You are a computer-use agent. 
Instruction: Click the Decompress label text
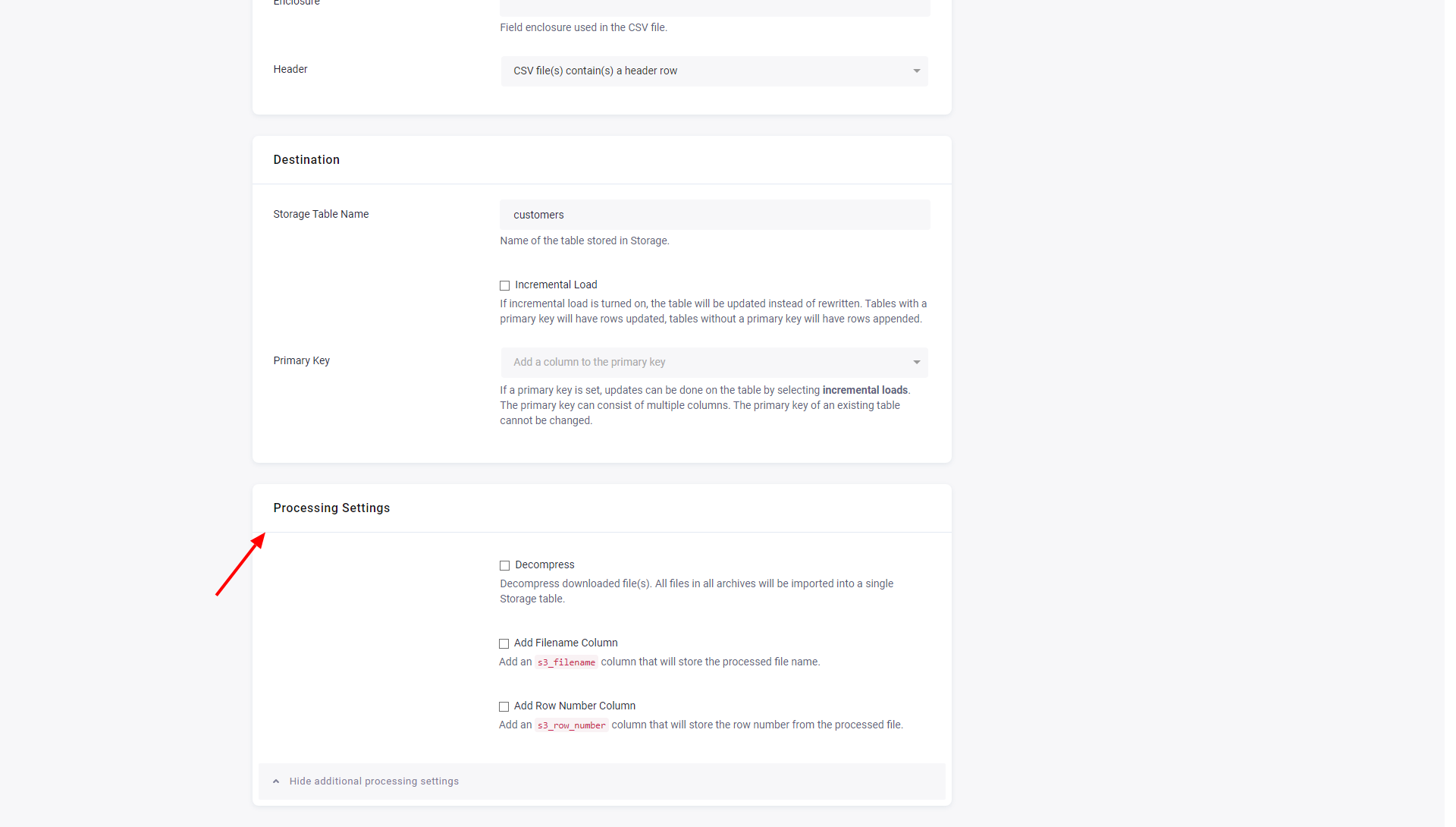coord(544,564)
